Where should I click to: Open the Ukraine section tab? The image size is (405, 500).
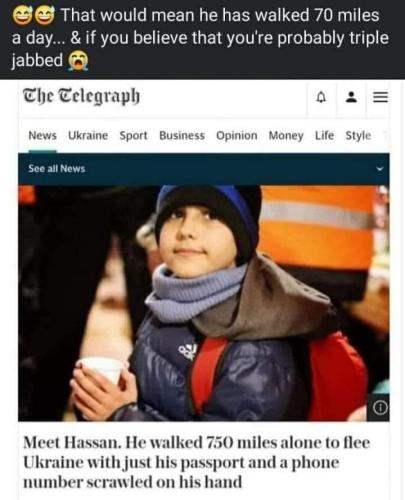click(88, 136)
